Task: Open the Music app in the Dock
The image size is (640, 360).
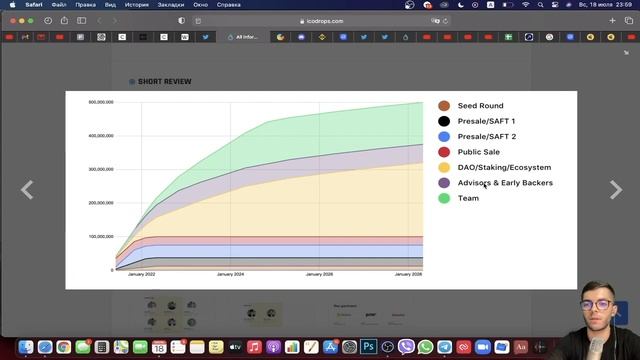Action: click(x=254, y=347)
